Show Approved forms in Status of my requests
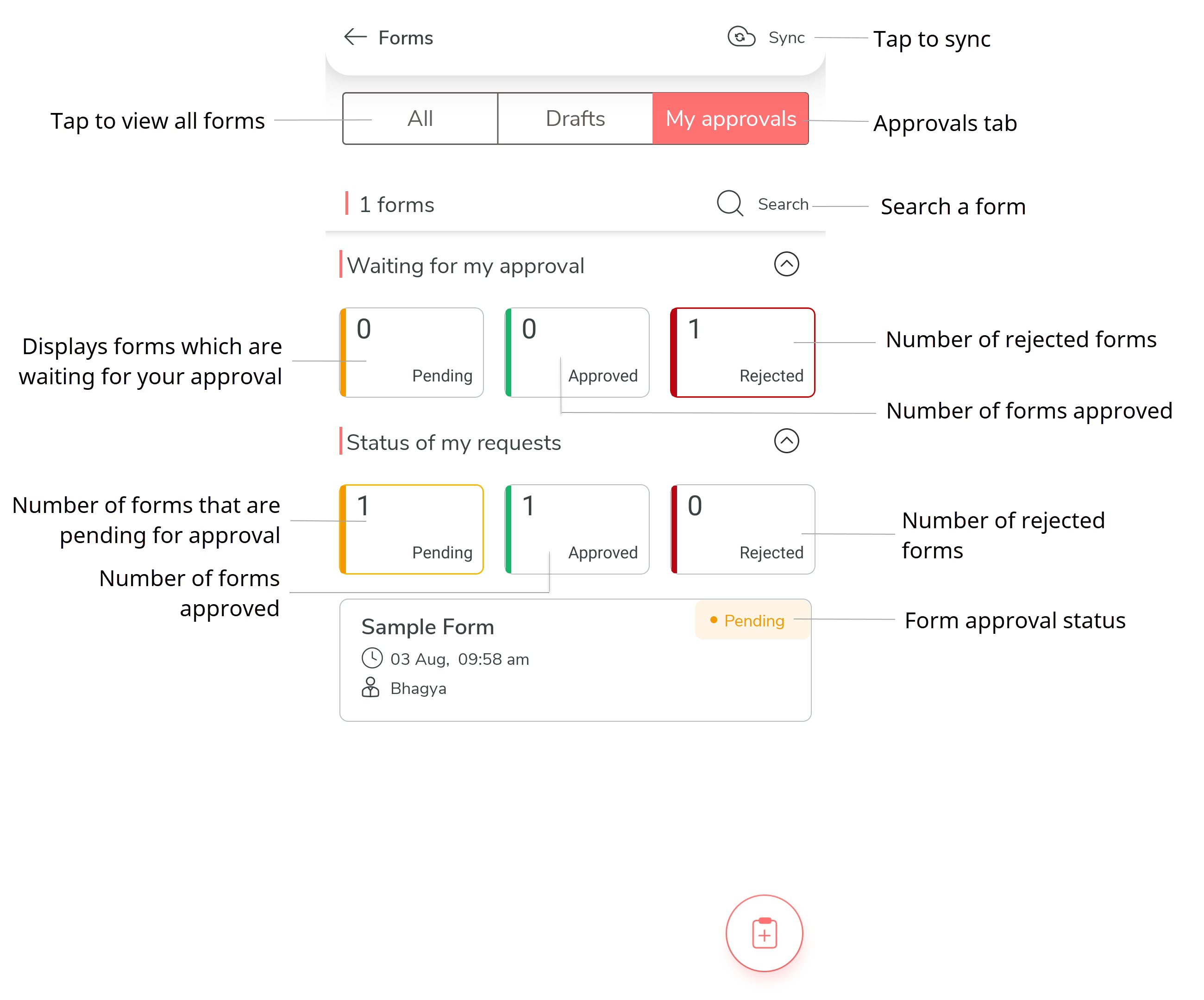The width and height of the screenshot is (1204, 1000). click(x=577, y=530)
